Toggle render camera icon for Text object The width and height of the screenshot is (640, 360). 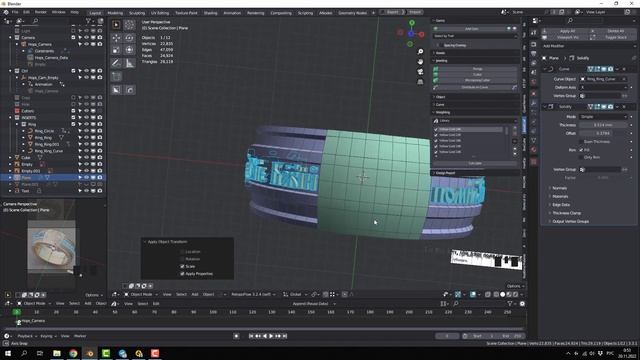100,191
